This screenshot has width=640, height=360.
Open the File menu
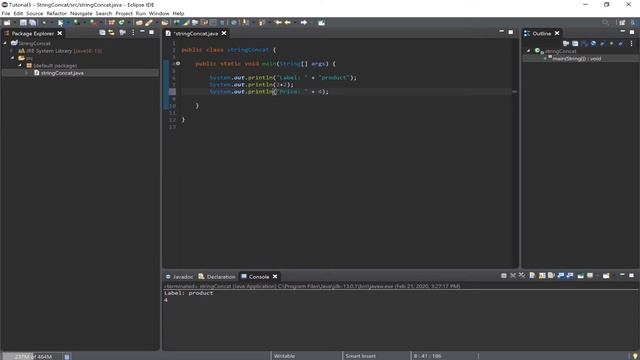(x=6, y=13)
